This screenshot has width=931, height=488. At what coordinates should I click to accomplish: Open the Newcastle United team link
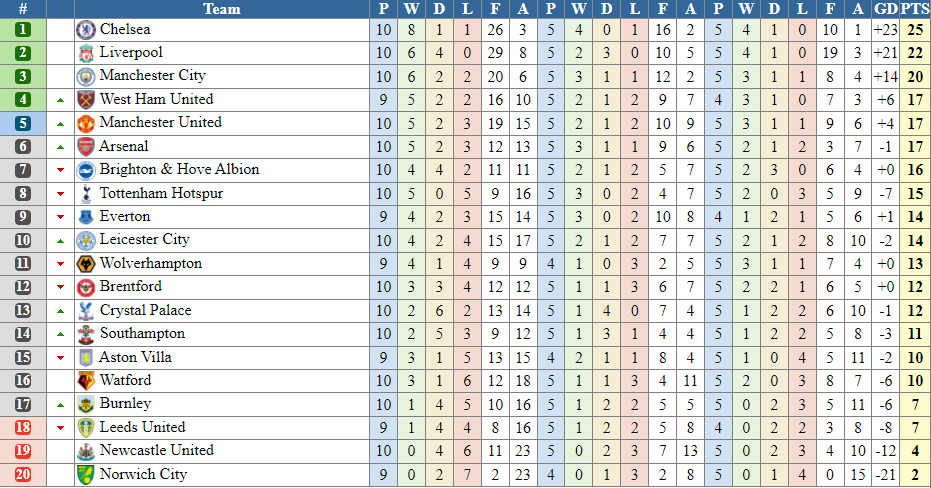[157, 450]
